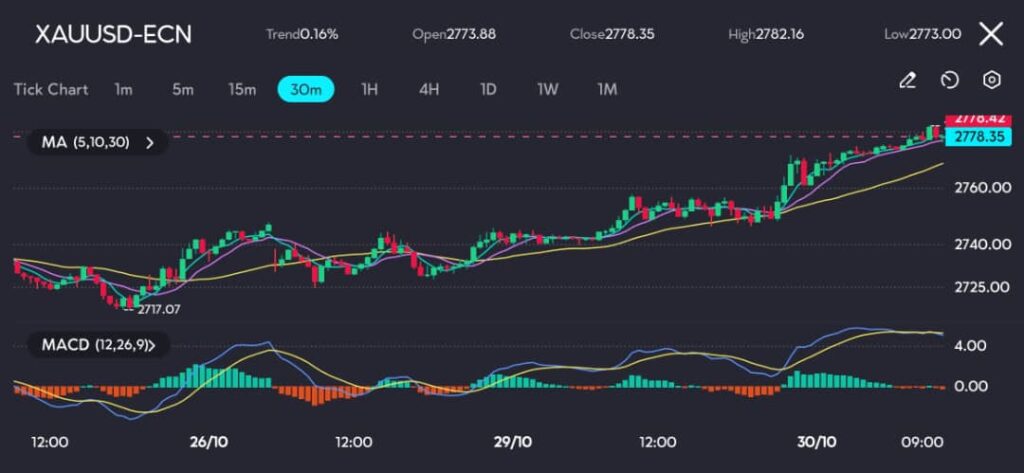This screenshot has height=473, width=1024.
Task: Choose the 5m timeframe
Action: click(x=182, y=89)
